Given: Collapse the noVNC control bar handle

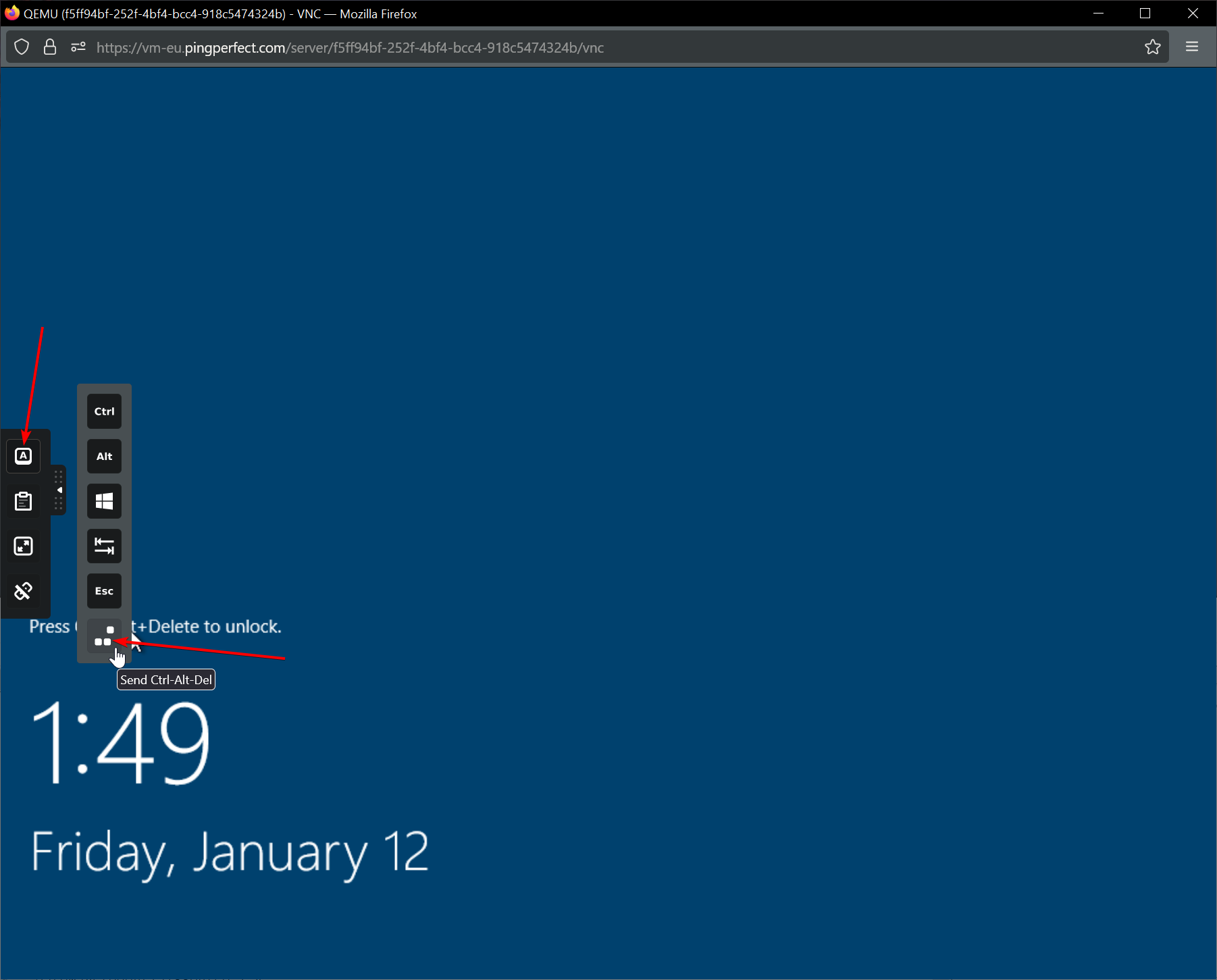Looking at the screenshot, I should point(59,490).
